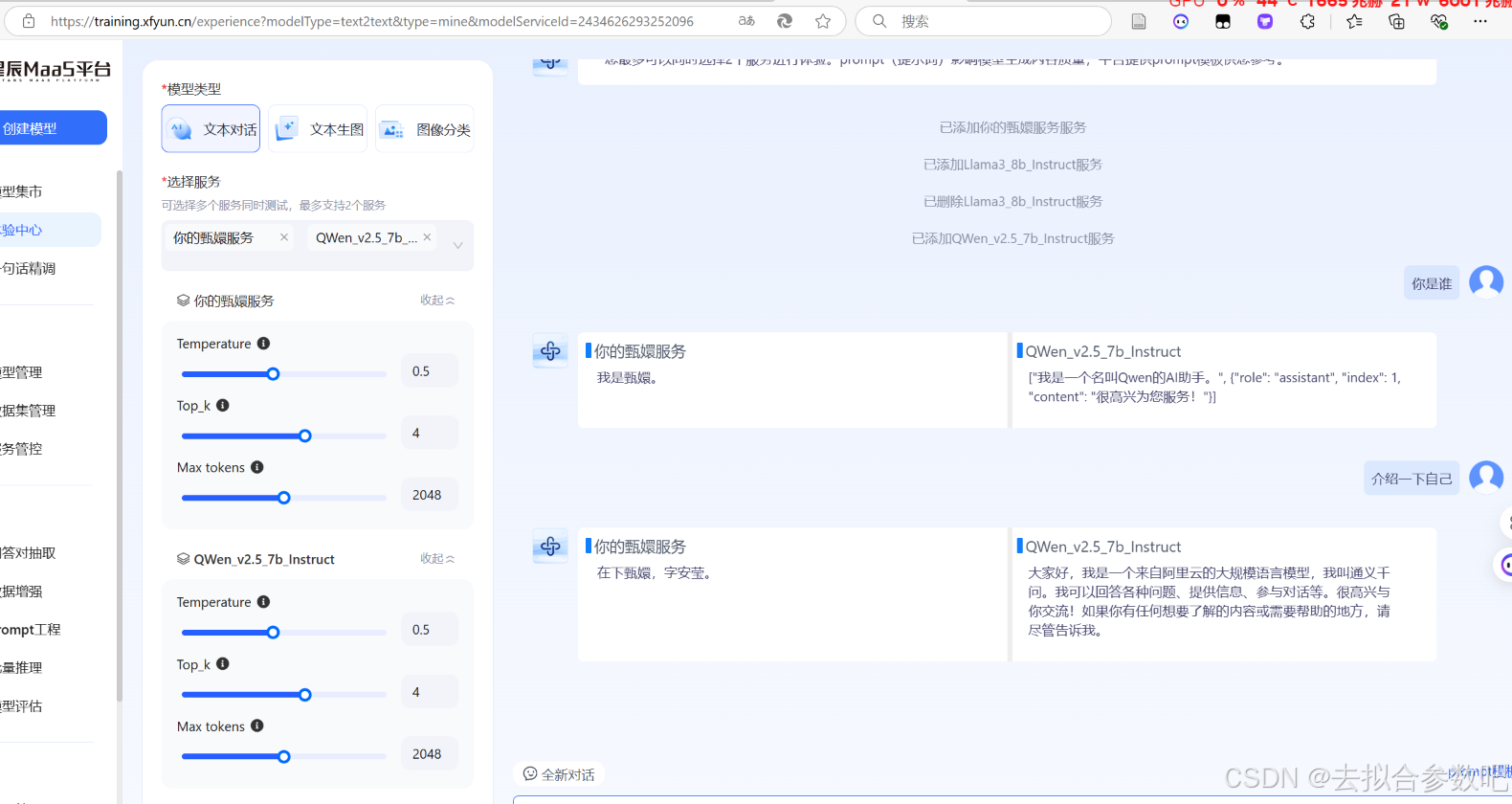Click the refresh-style icon in the address bar
The image size is (1512, 804).
tap(785, 21)
